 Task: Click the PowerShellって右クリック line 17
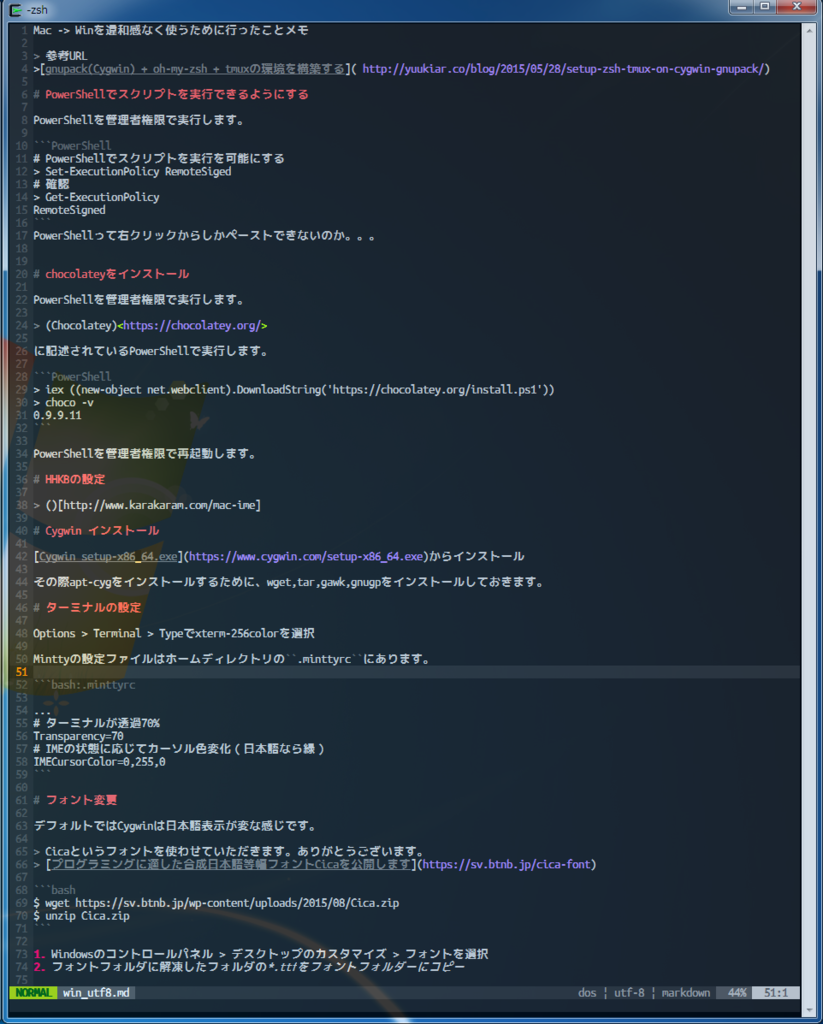(x=204, y=235)
